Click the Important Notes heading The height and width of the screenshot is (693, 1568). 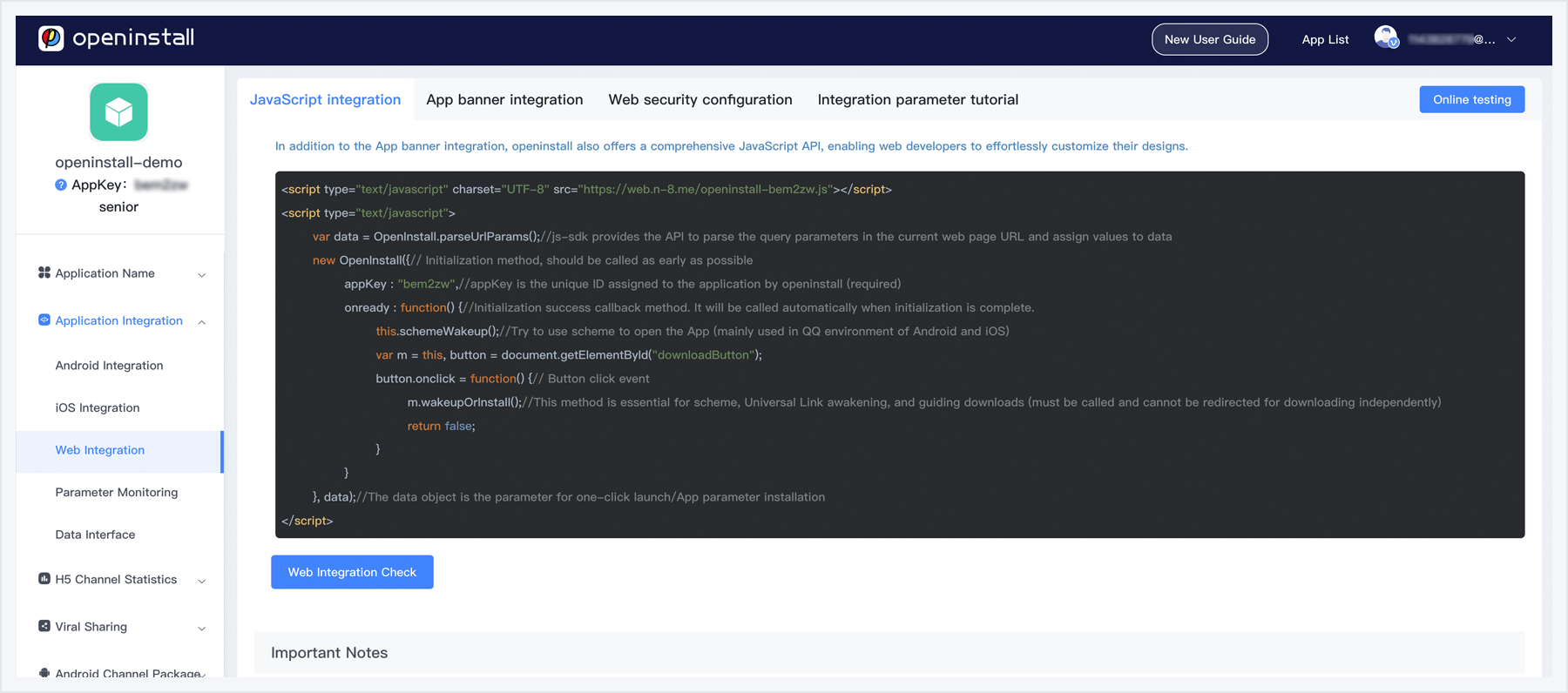pyautogui.click(x=329, y=653)
